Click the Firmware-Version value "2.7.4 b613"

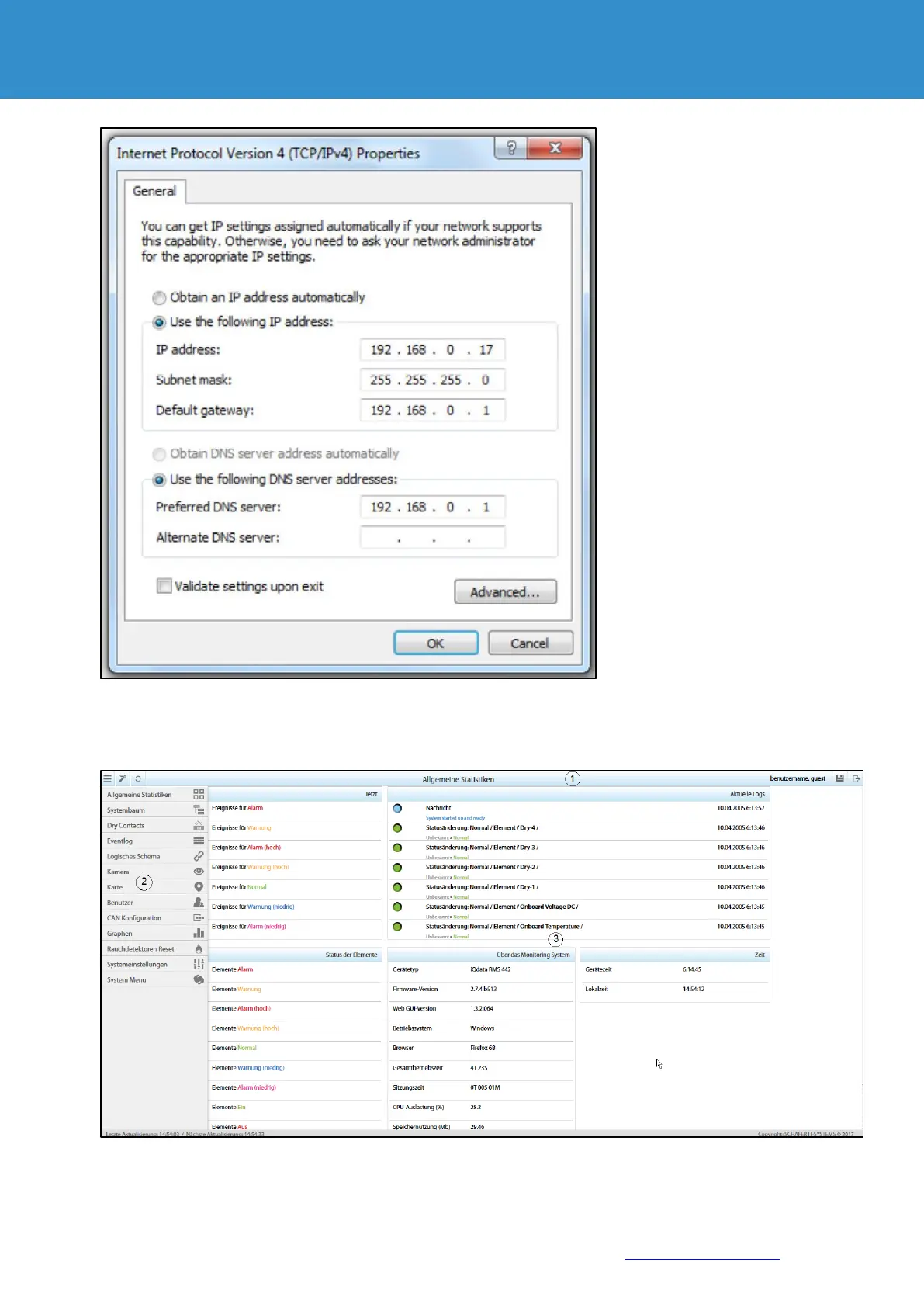483,990
